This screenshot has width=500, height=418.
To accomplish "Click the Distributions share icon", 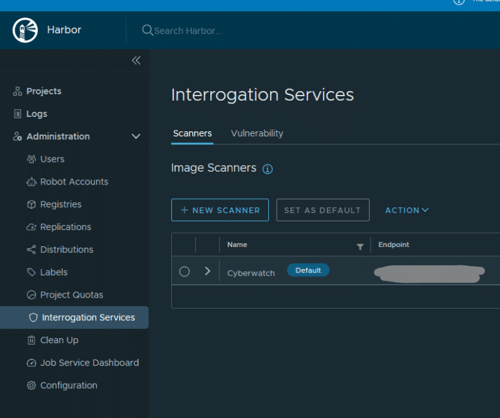I will click(31, 250).
